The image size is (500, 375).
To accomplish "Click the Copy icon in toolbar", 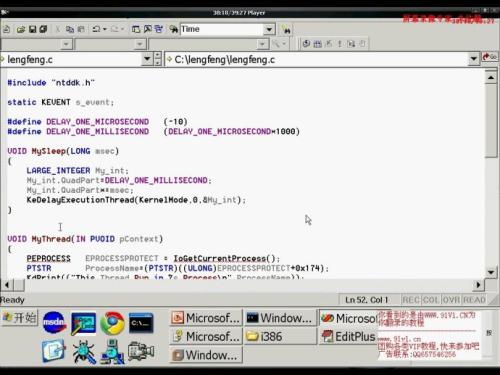I will click(x=70, y=29).
